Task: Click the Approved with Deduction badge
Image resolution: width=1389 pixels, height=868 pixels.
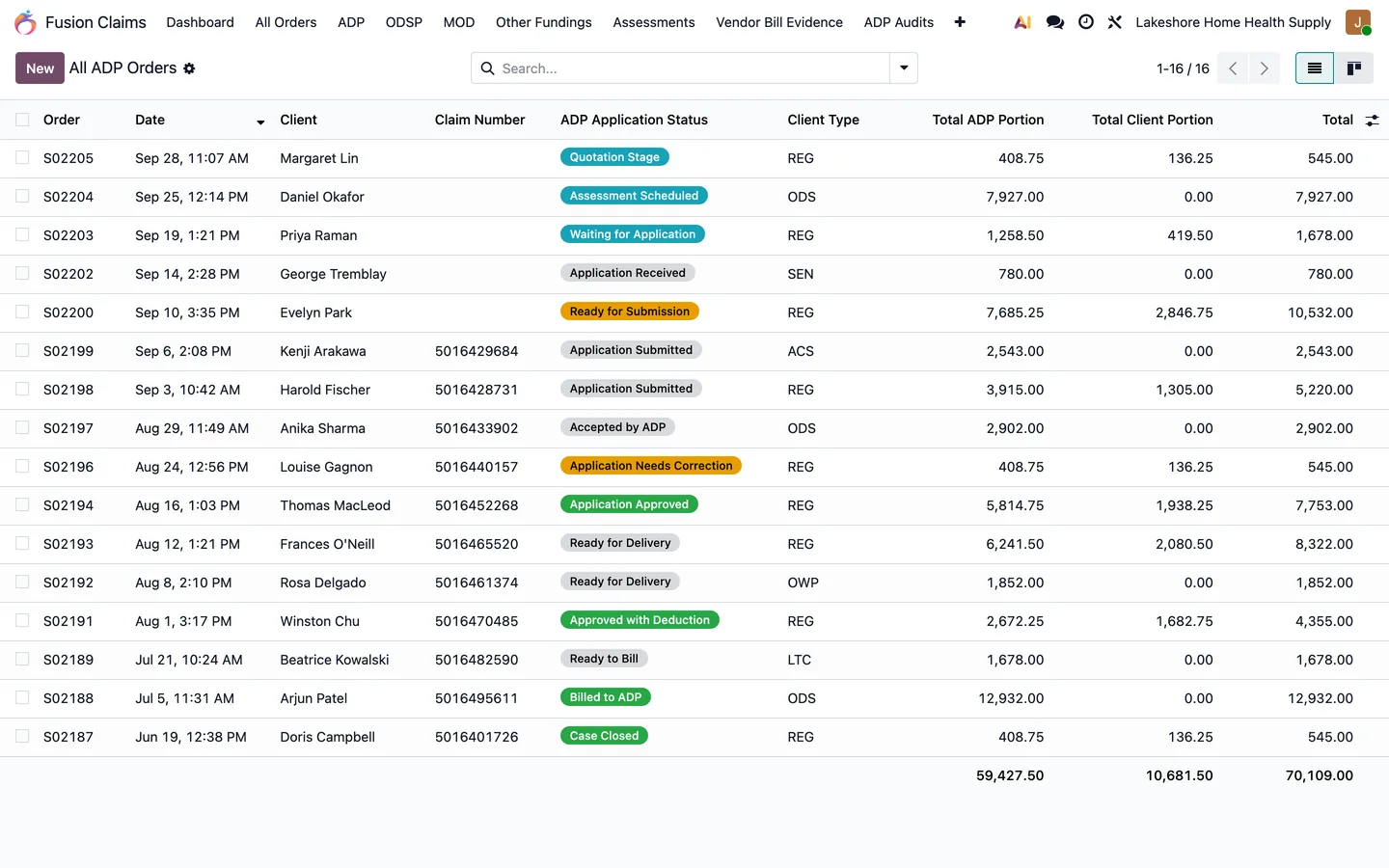Action: point(640,620)
